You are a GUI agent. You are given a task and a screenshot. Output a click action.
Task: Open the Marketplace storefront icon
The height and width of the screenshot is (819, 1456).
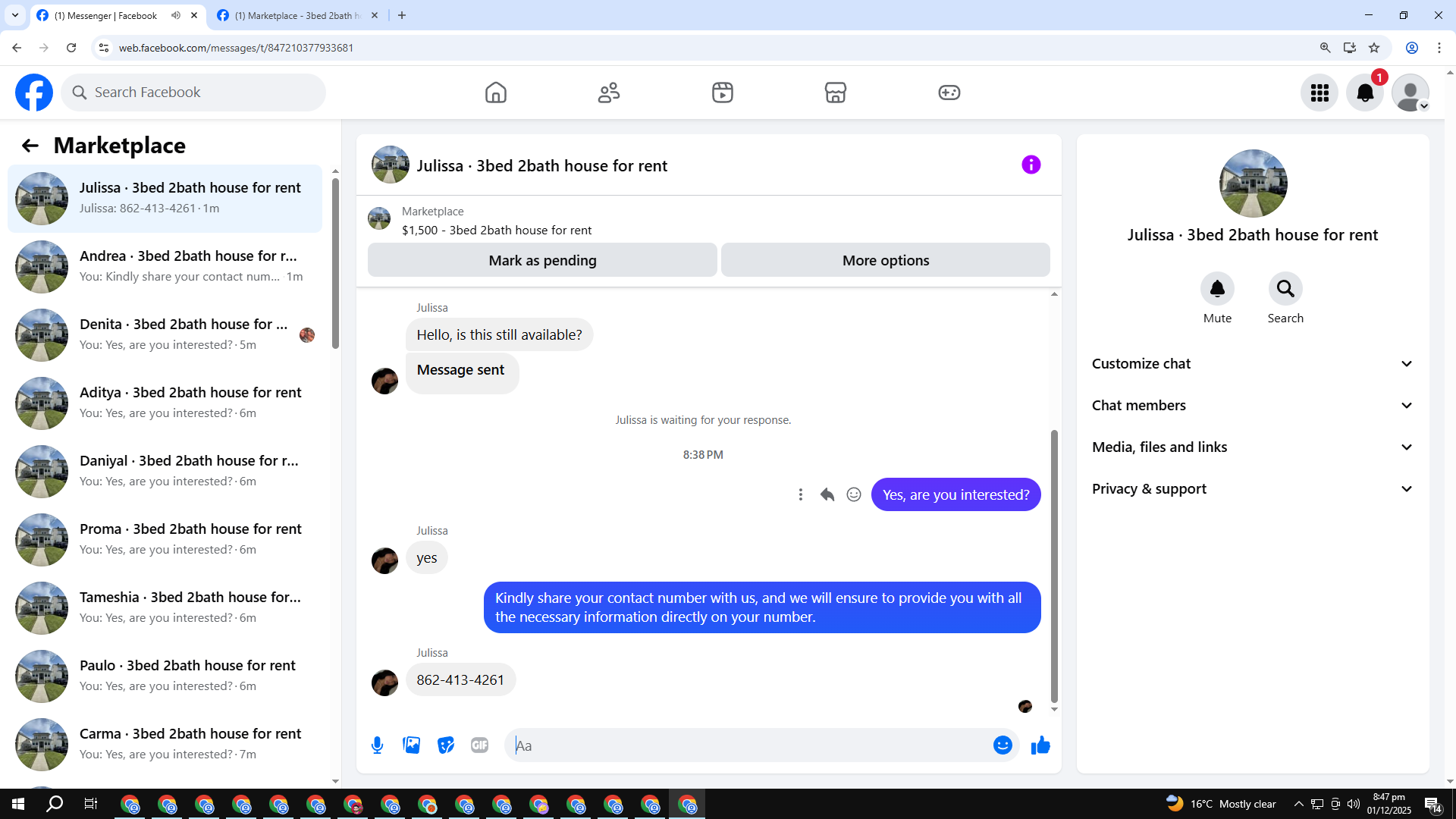(836, 93)
